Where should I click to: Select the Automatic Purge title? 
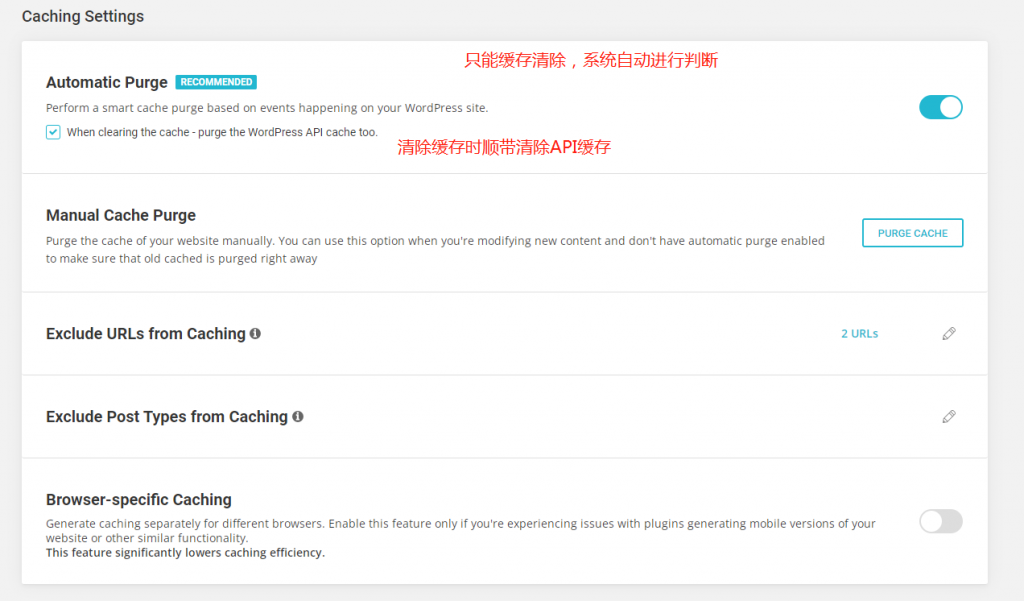[107, 83]
